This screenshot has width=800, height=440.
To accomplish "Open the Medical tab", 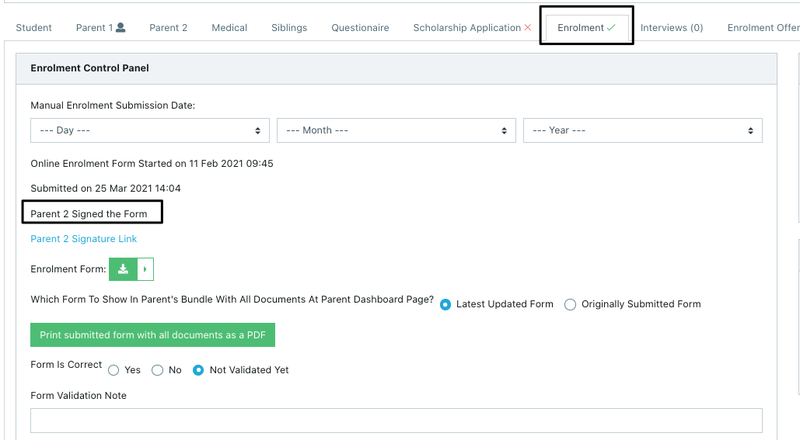I will [229, 28].
